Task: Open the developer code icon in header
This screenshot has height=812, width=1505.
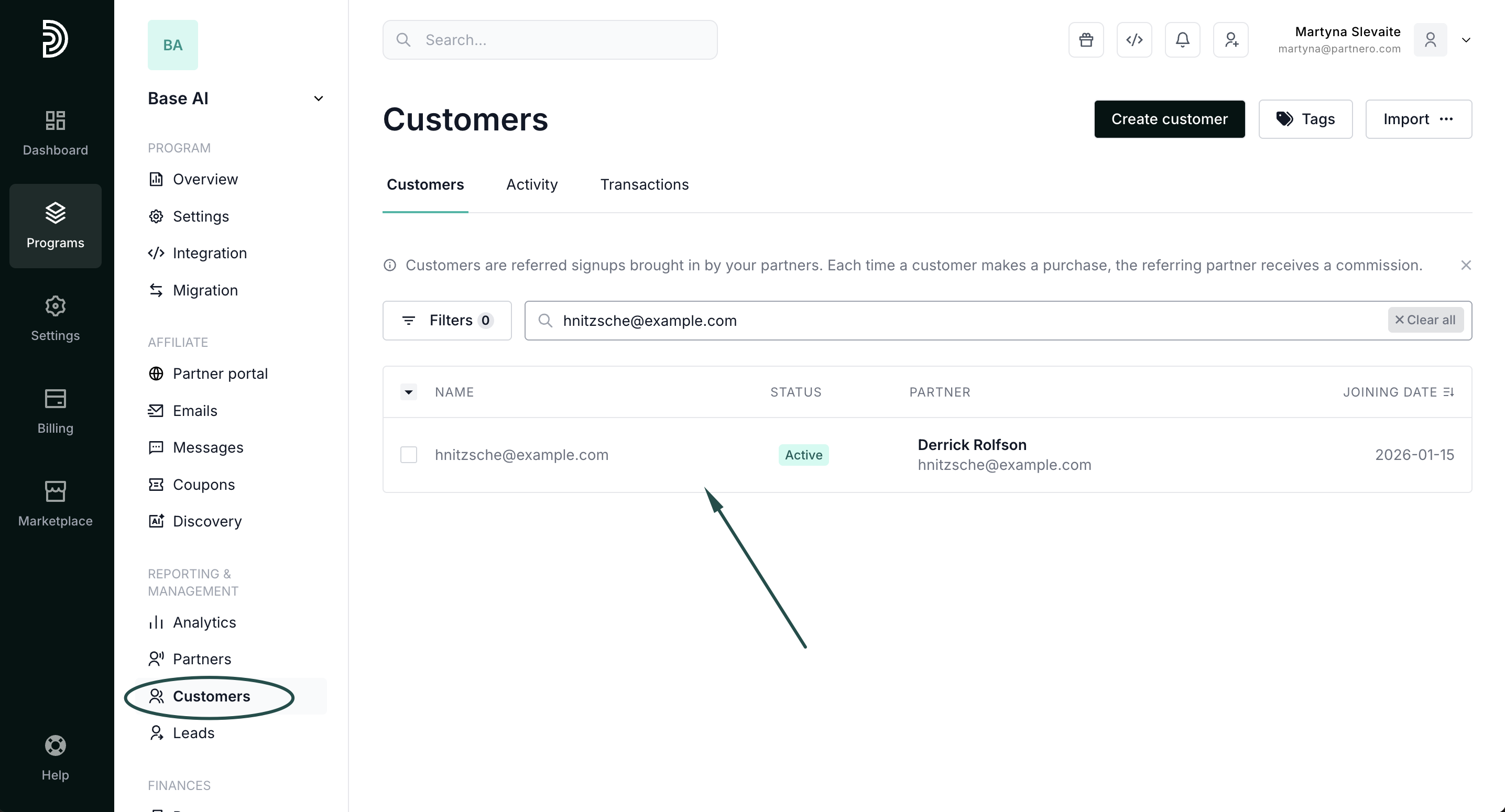Action: coord(1134,40)
